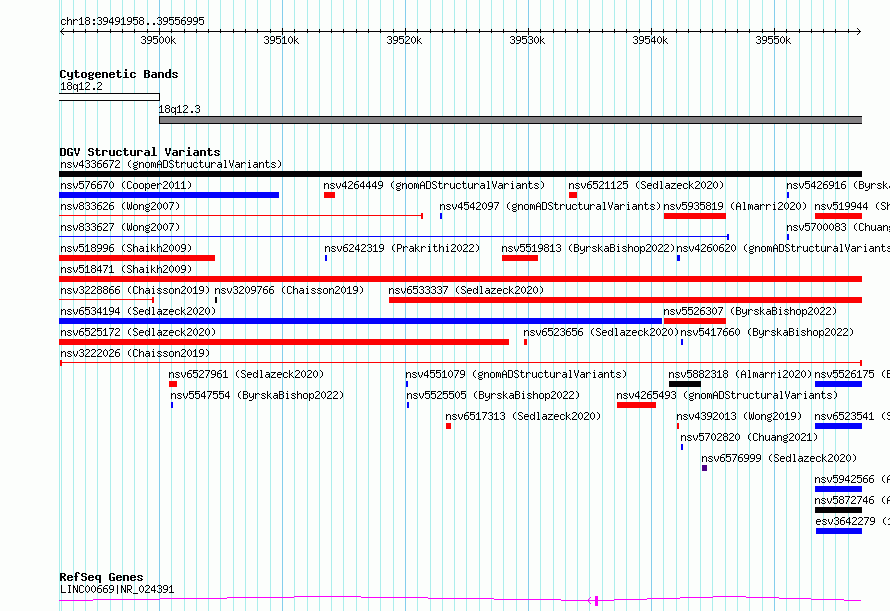Select nsv4392013 (Wong2019) label
The height and width of the screenshot is (611, 890).
click(x=739, y=416)
